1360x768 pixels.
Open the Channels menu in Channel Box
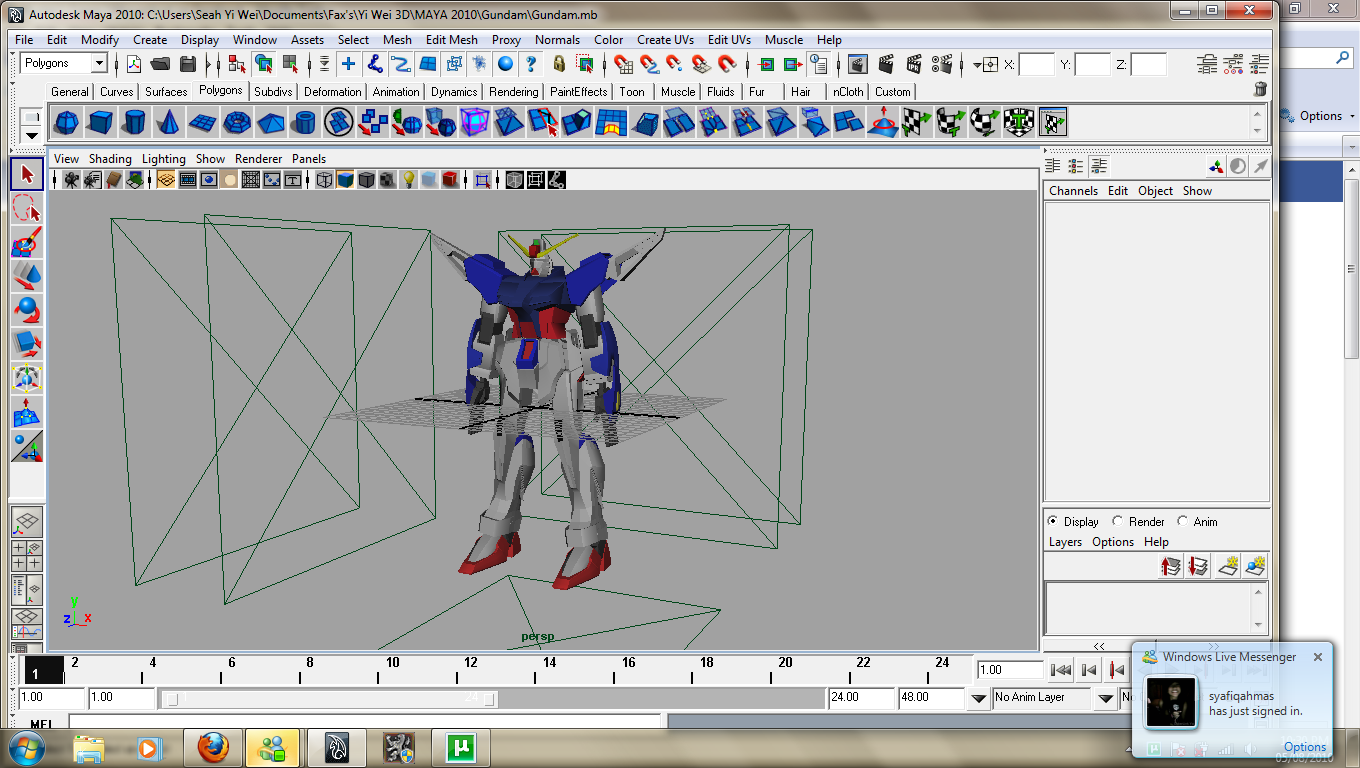[1073, 191]
